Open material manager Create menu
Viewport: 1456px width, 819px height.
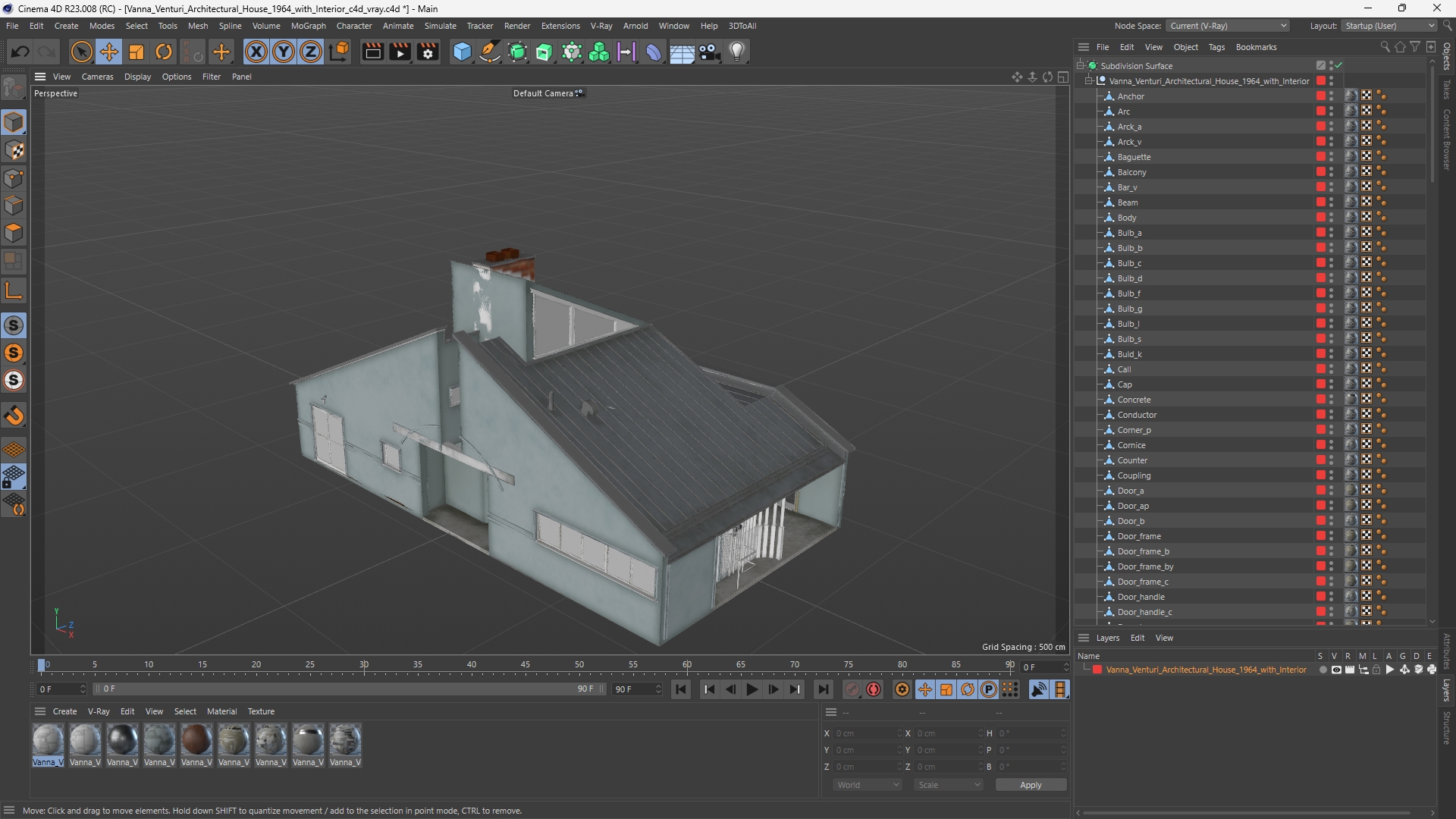click(x=64, y=711)
